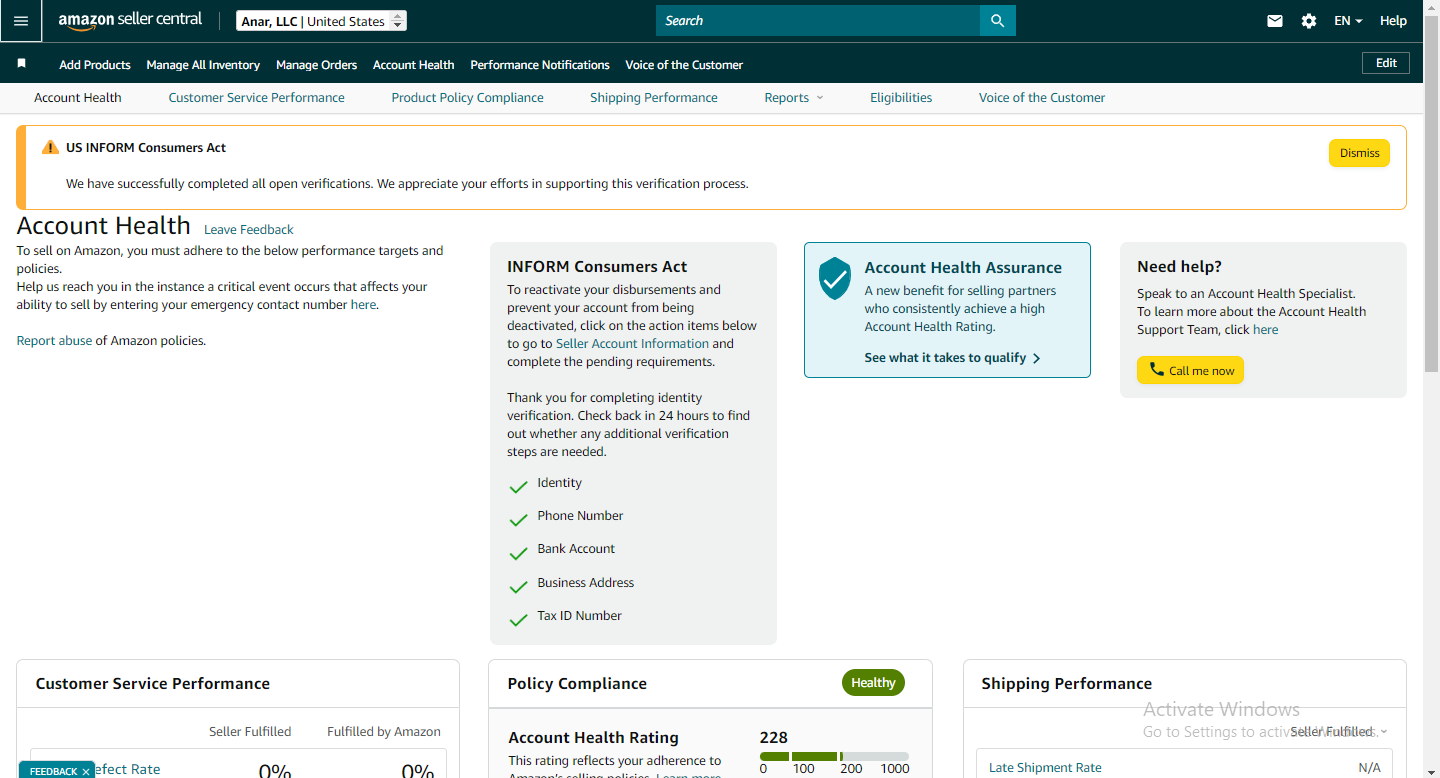Open Add Products in the favorites bar
The image size is (1440, 778).
click(x=95, y=65)
